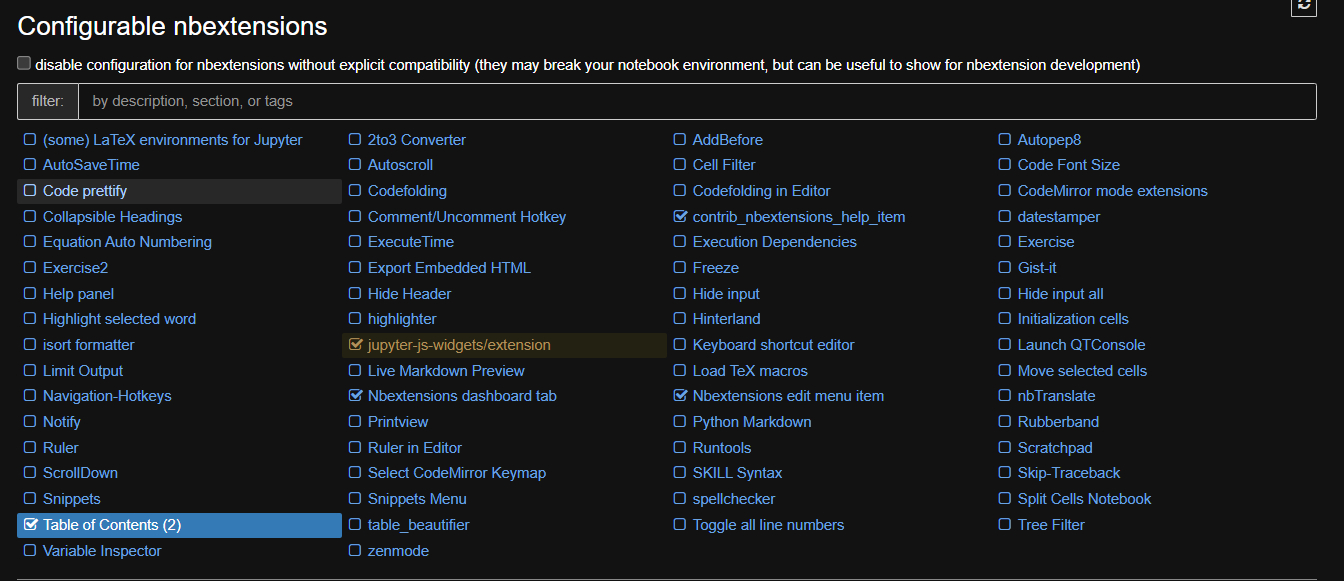
Task: Select the Cell Filter extension
Action: click(x=724, y=165)
